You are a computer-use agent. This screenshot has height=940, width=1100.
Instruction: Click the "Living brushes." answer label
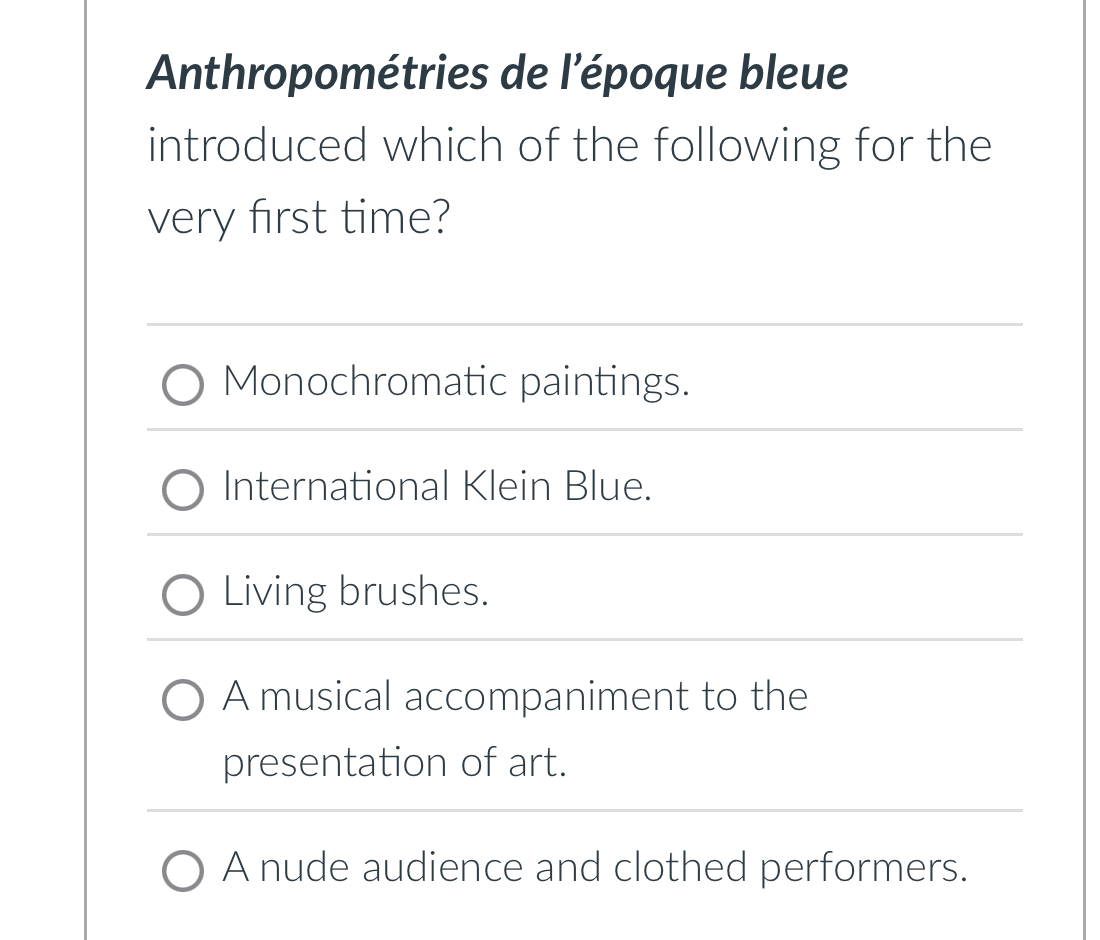(x=356, y=591)
